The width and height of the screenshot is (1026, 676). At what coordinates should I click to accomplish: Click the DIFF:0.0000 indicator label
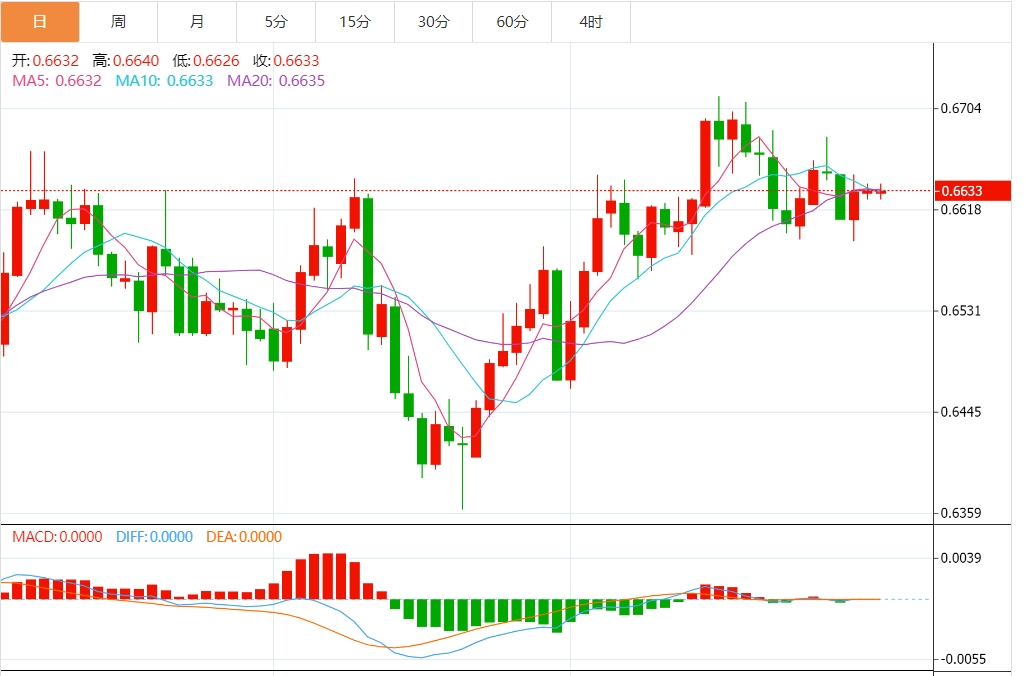154,537
